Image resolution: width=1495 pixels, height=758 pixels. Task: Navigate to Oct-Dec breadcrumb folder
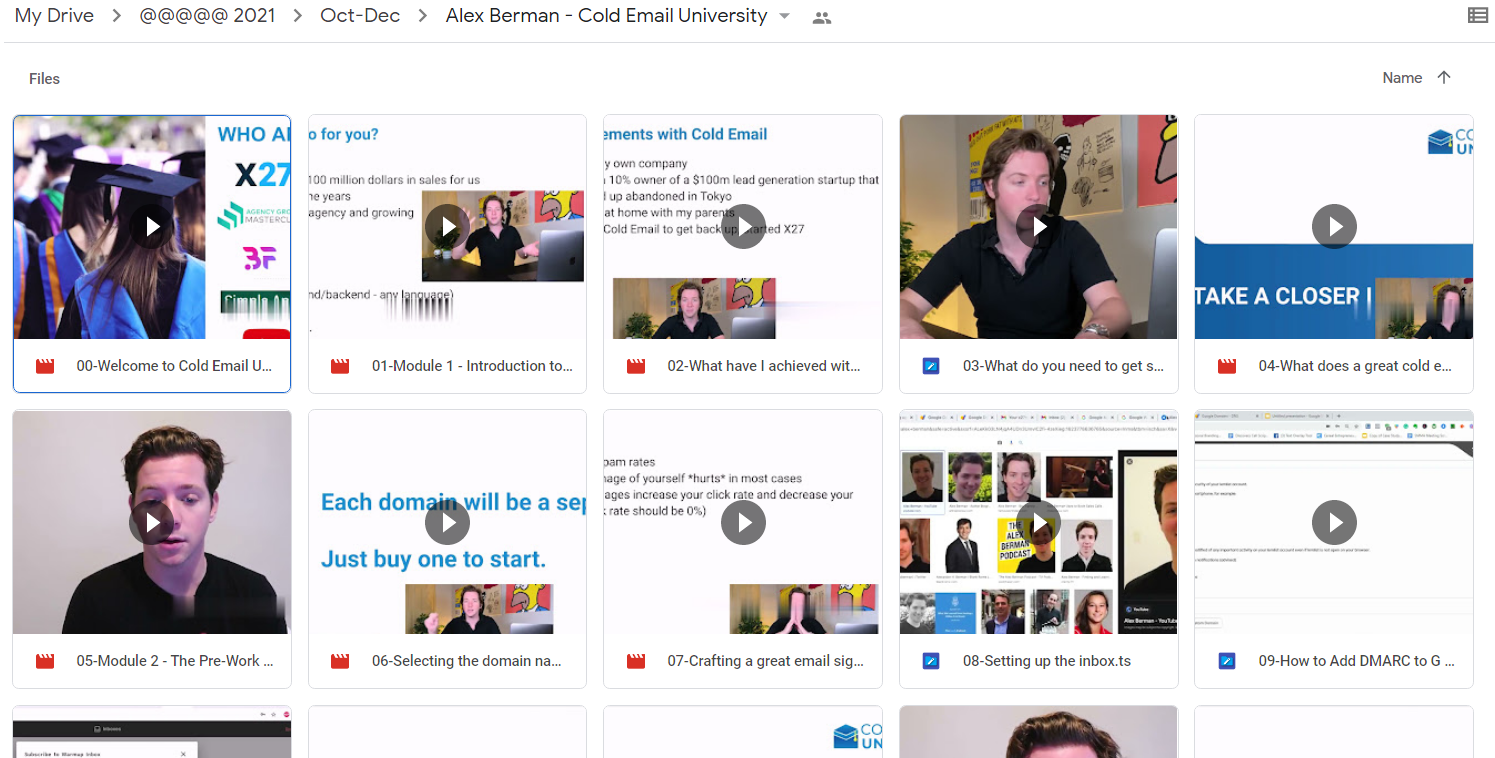pyautogui.click(x=360, y=16)
